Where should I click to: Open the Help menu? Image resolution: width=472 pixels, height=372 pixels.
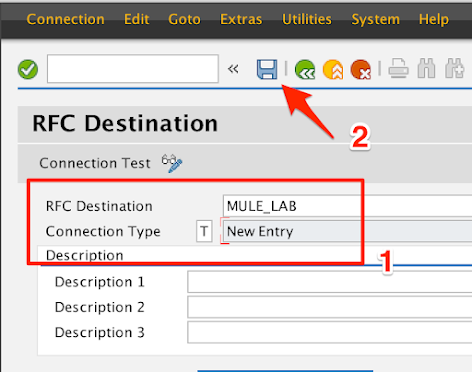[x=434, y=19]
